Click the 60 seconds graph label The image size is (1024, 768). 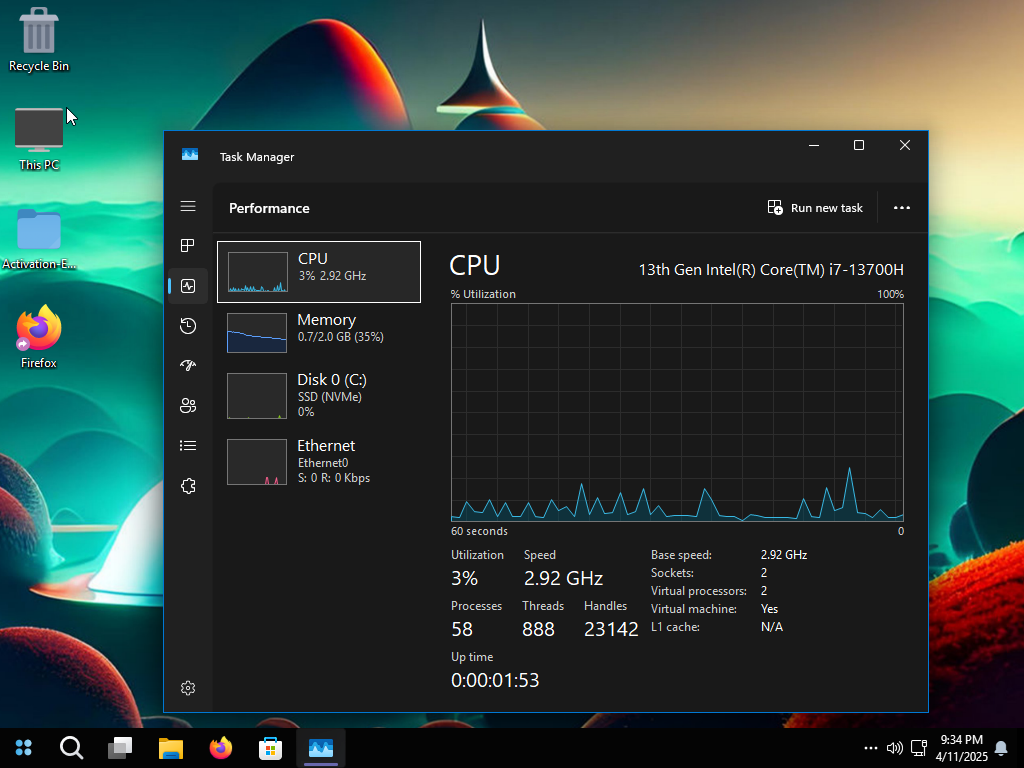pyautogui.click(x=479, y=531)
